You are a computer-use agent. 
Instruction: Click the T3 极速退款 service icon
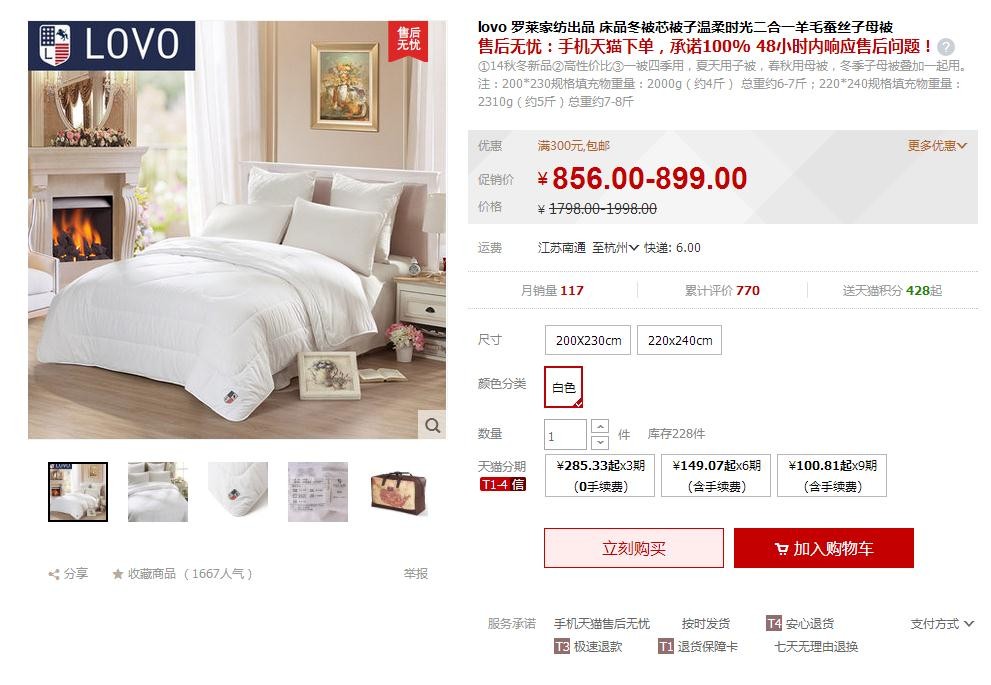[562, 646]
